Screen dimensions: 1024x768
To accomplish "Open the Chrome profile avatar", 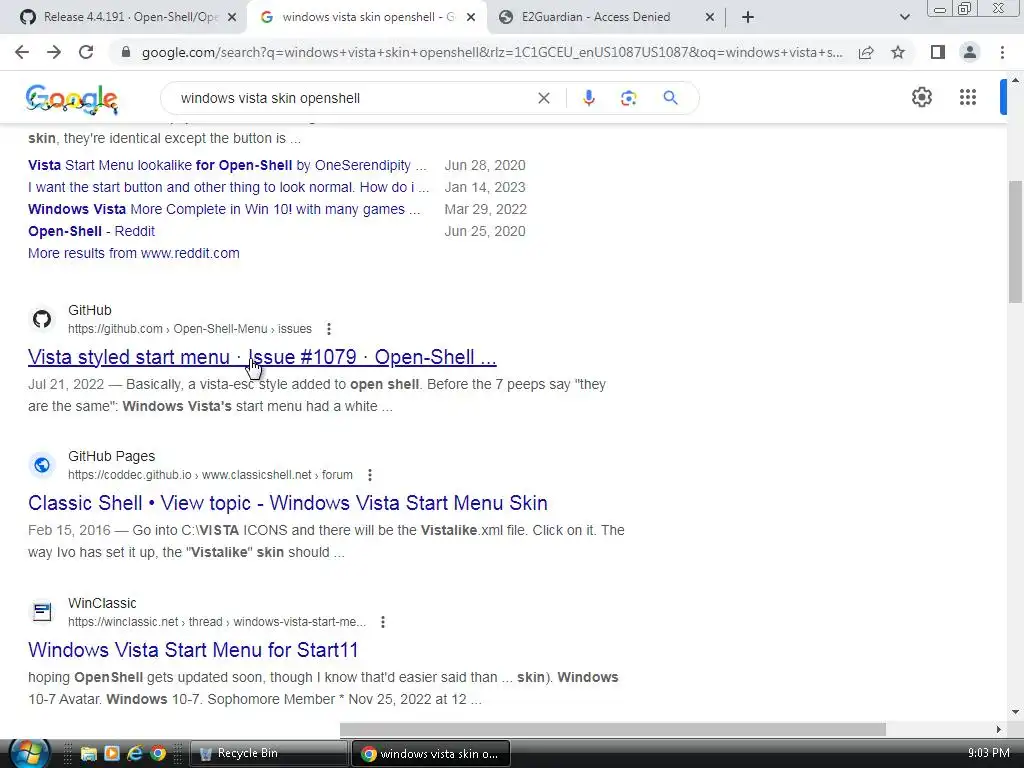I will tap(970, 52).
